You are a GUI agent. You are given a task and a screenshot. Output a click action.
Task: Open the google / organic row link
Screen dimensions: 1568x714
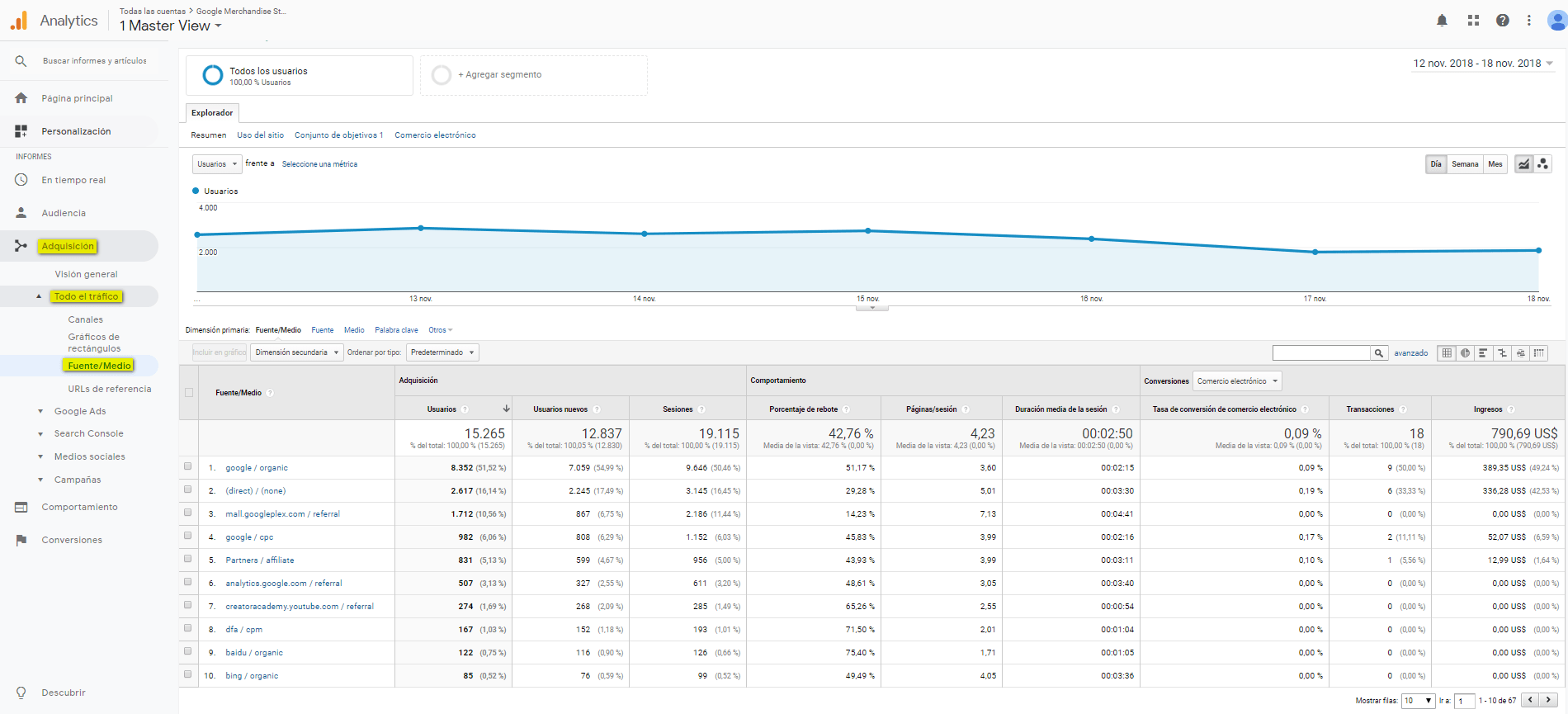point(257,468)
